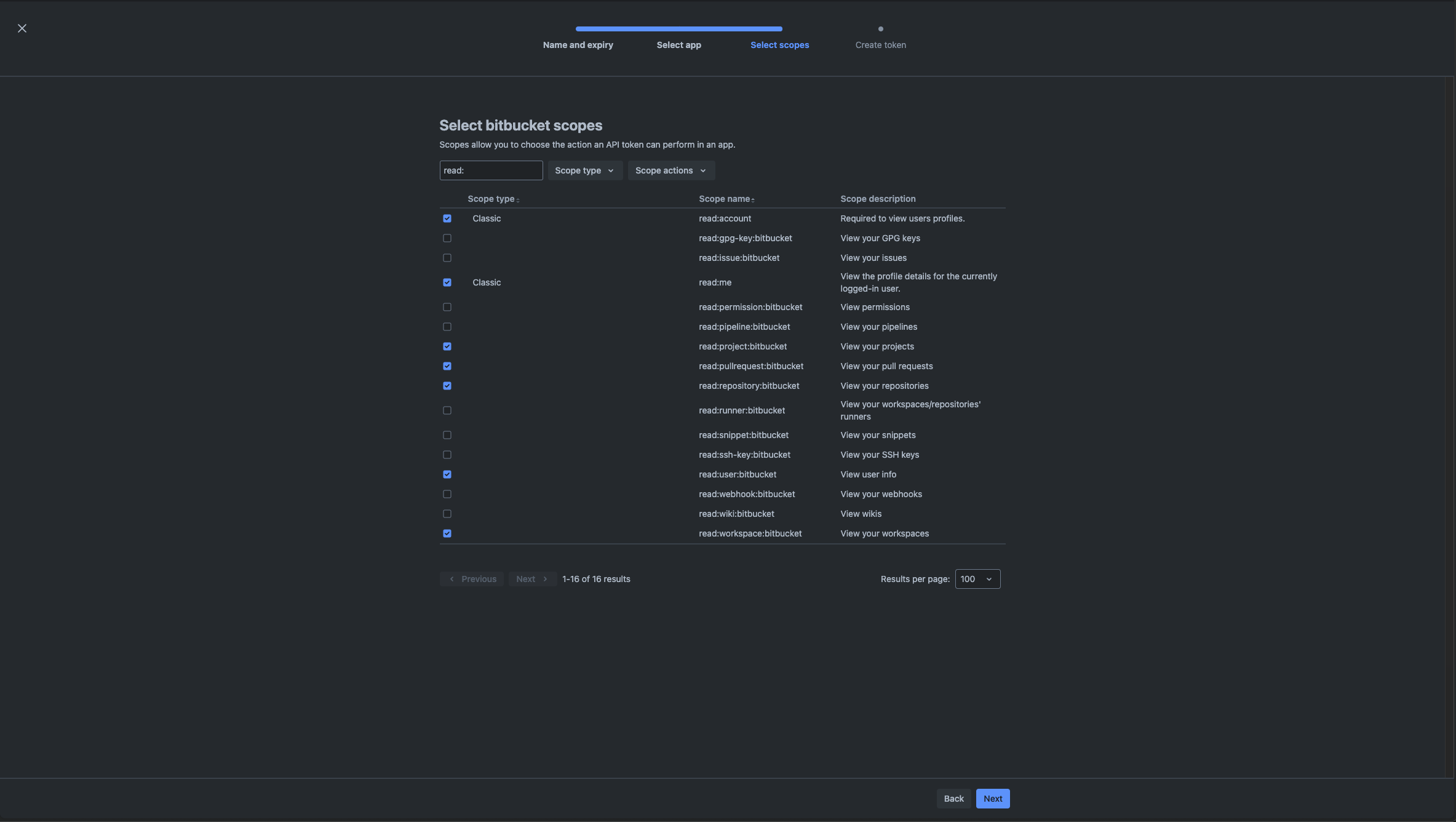Uncheck read:pullrequest:bitbucket scope

tap(447, 366)
